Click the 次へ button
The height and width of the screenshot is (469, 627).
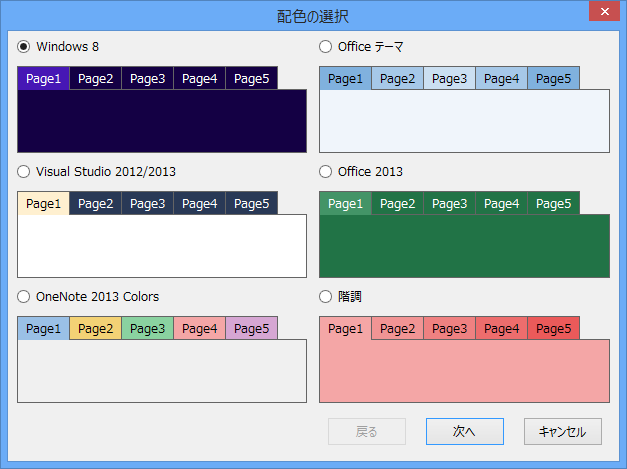[464, 431]
